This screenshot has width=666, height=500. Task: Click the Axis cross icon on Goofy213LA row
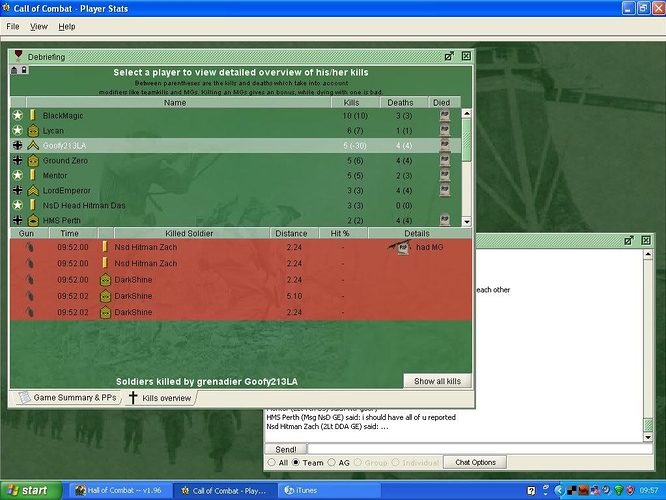[x=17, y=145]
